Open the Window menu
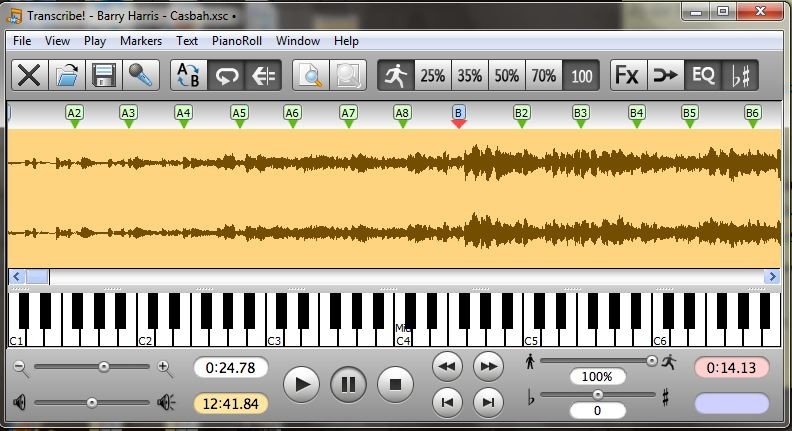 [x=298, y=41]
